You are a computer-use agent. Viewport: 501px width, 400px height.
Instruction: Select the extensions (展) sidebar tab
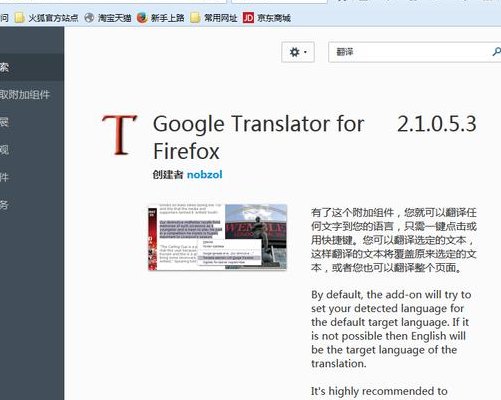point(32,122)
